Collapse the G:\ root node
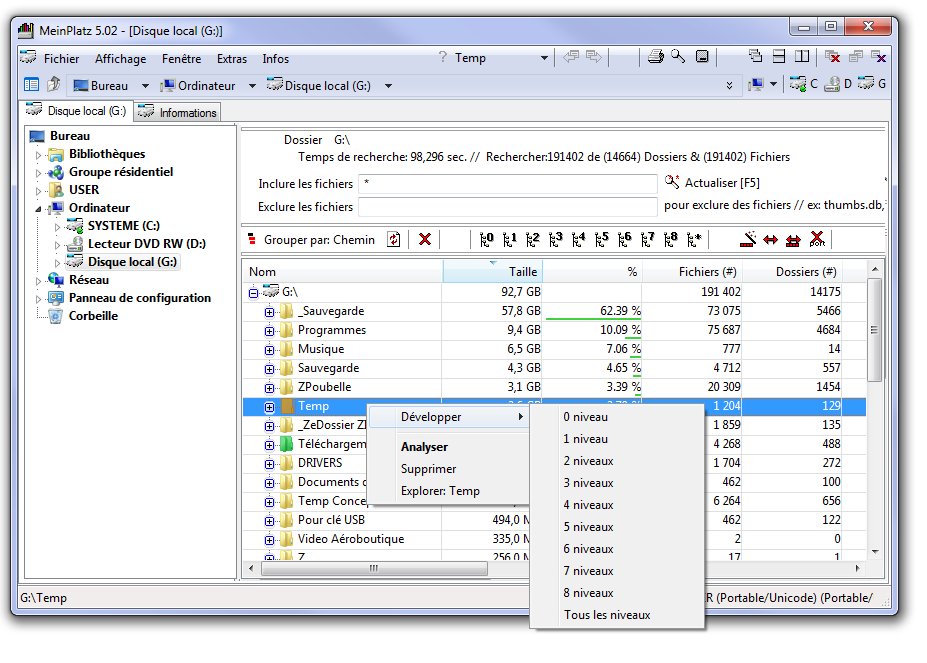 pos(254,293)
